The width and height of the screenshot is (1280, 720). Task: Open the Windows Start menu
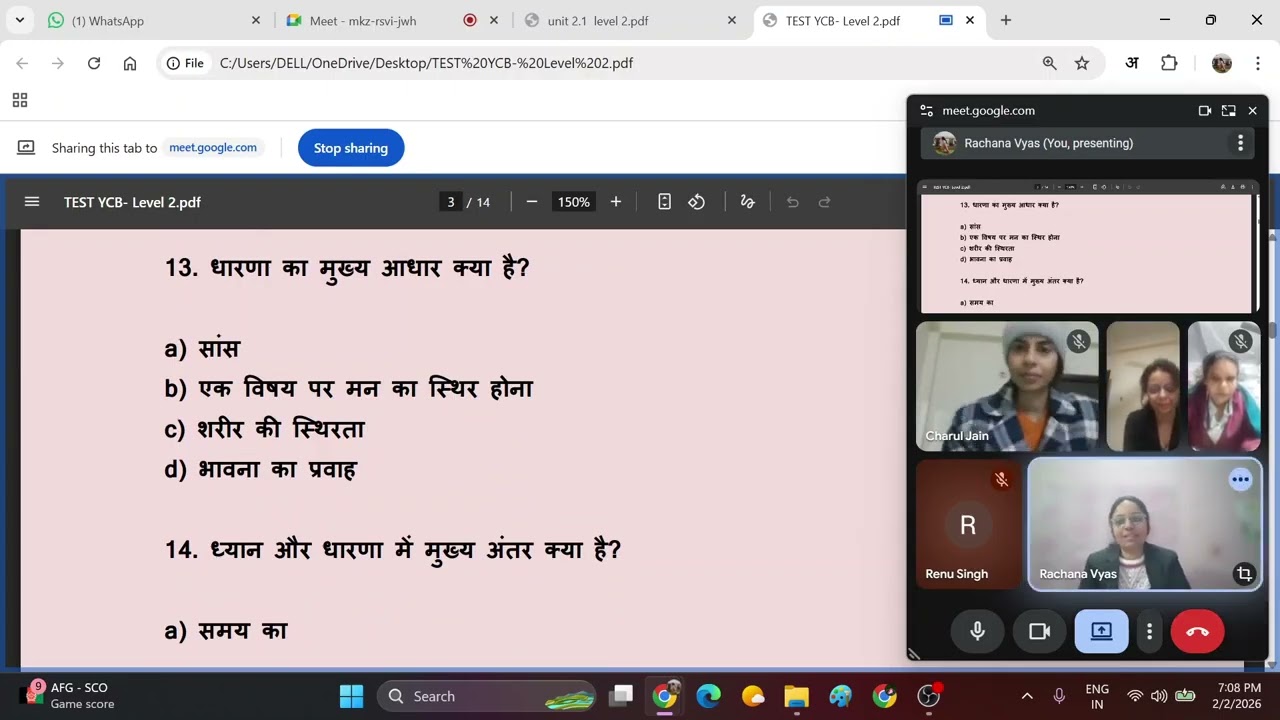tap(351, 696)
